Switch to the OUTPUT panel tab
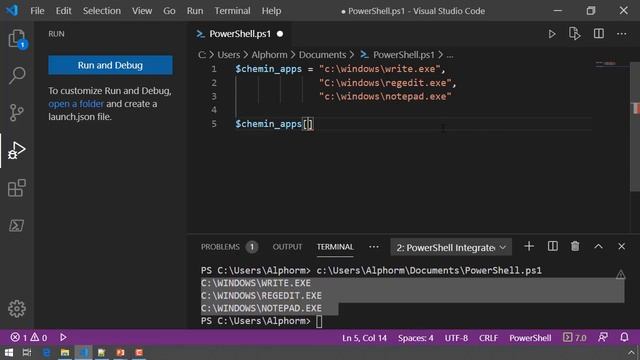 point(287,247)
